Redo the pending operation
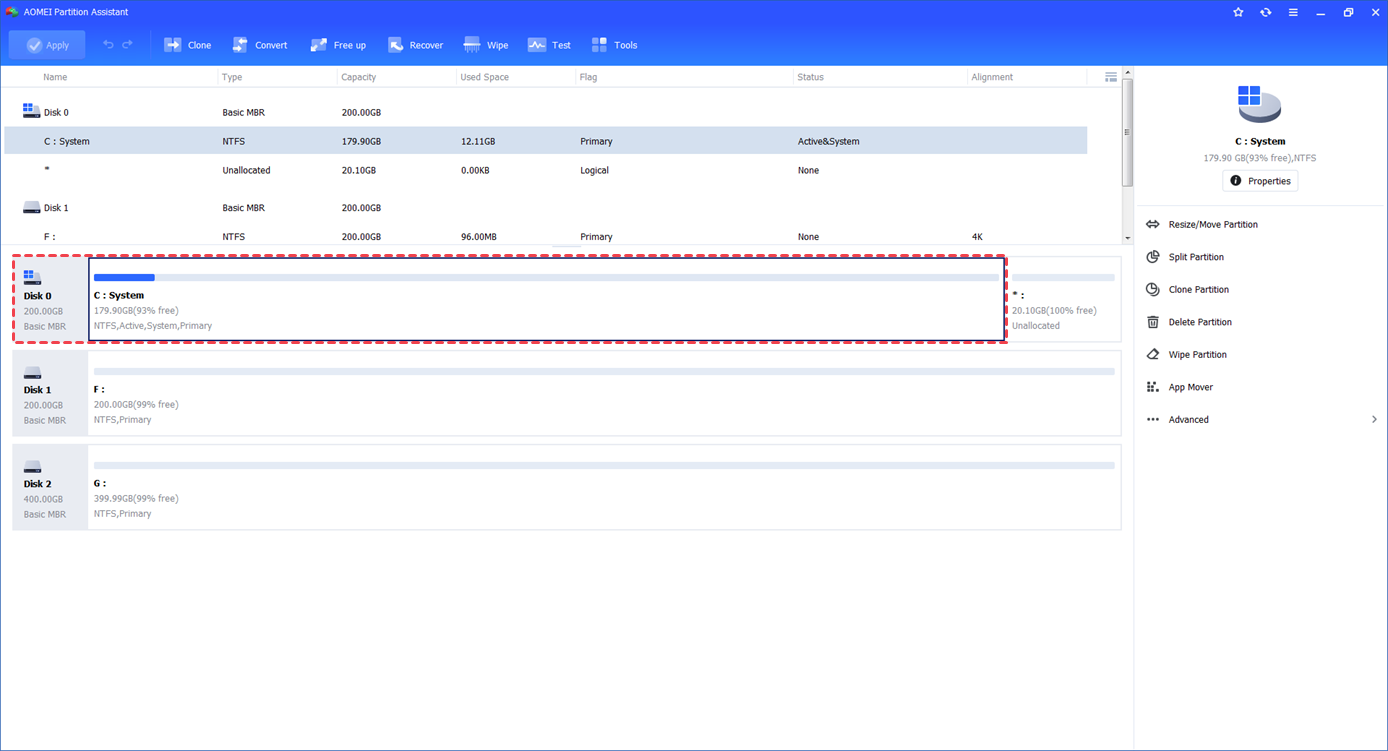This screenshot has height=751, width=1388. click(127, 45)
